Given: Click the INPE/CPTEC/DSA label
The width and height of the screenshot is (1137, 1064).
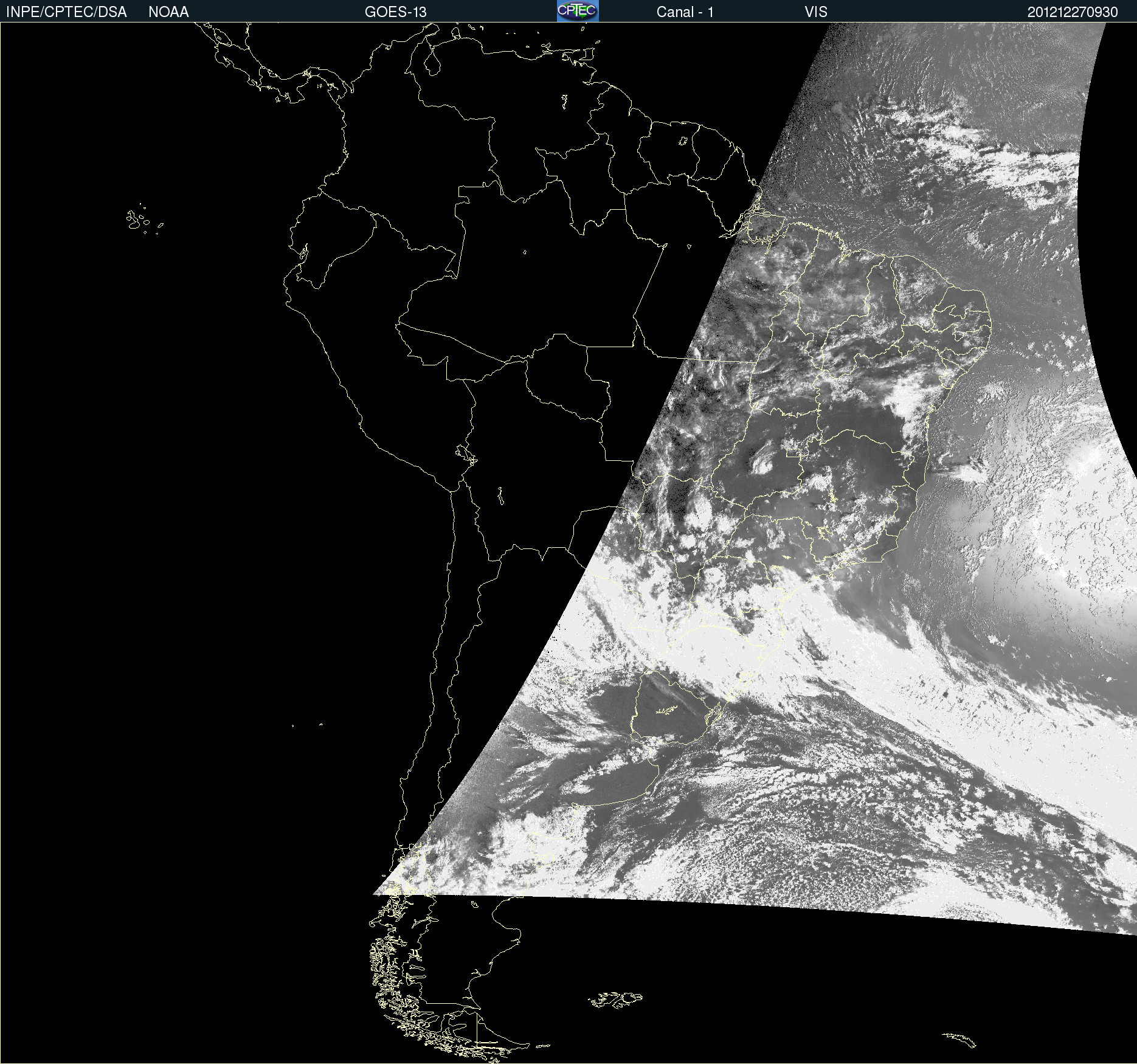Looking at the screenshot, I should 66,12.
